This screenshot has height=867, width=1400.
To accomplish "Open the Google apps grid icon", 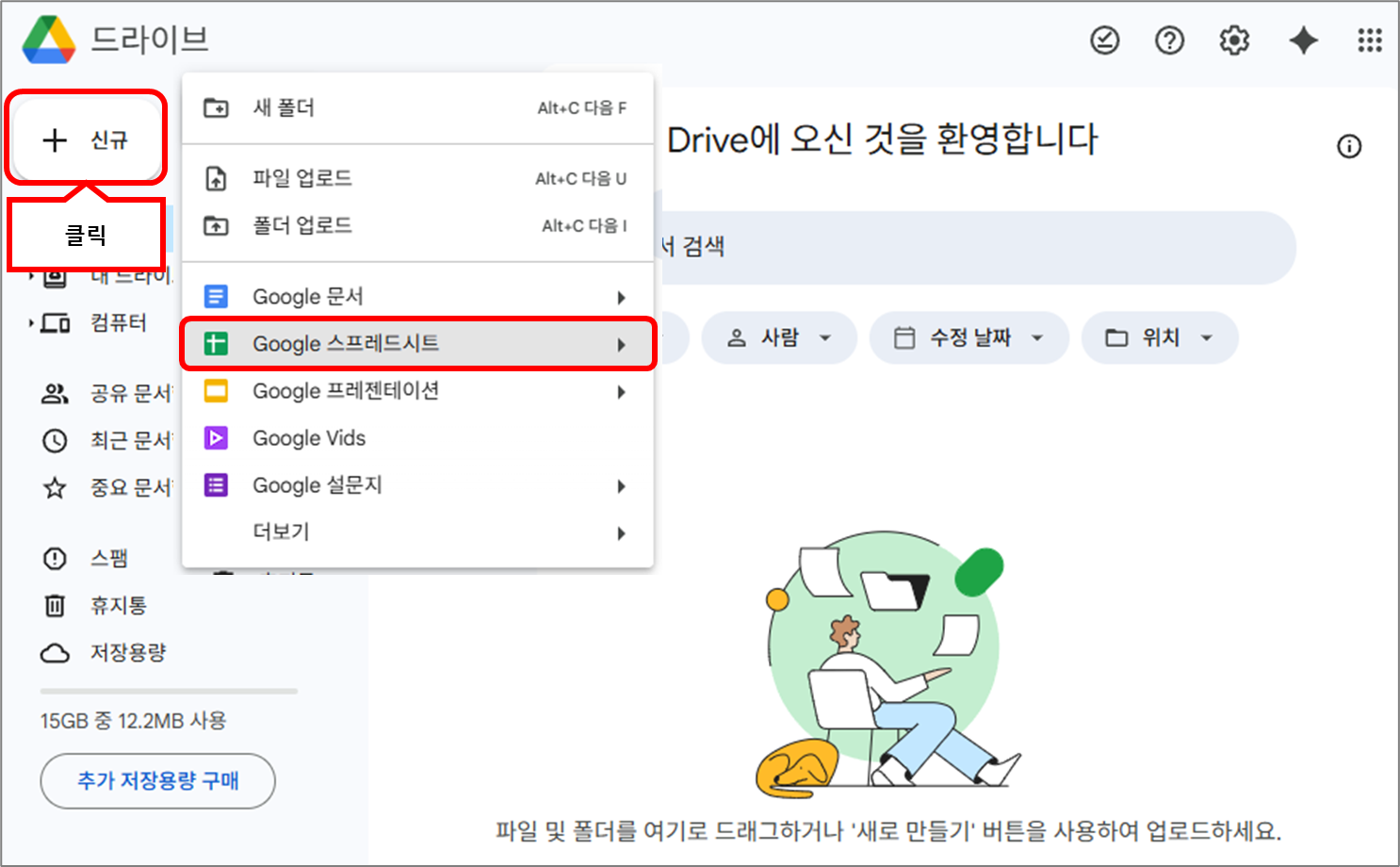I will [1369, 41].
